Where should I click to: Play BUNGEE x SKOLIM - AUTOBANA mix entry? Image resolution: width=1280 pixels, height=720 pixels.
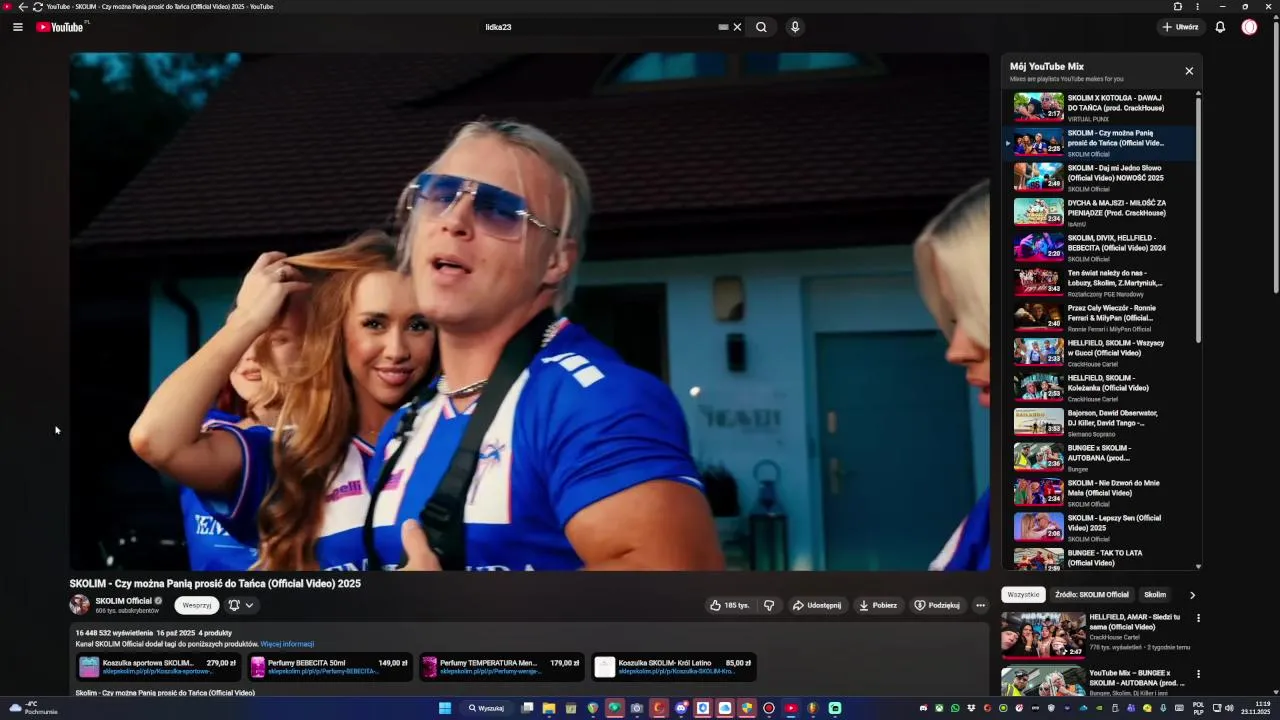click(1098, 458)
